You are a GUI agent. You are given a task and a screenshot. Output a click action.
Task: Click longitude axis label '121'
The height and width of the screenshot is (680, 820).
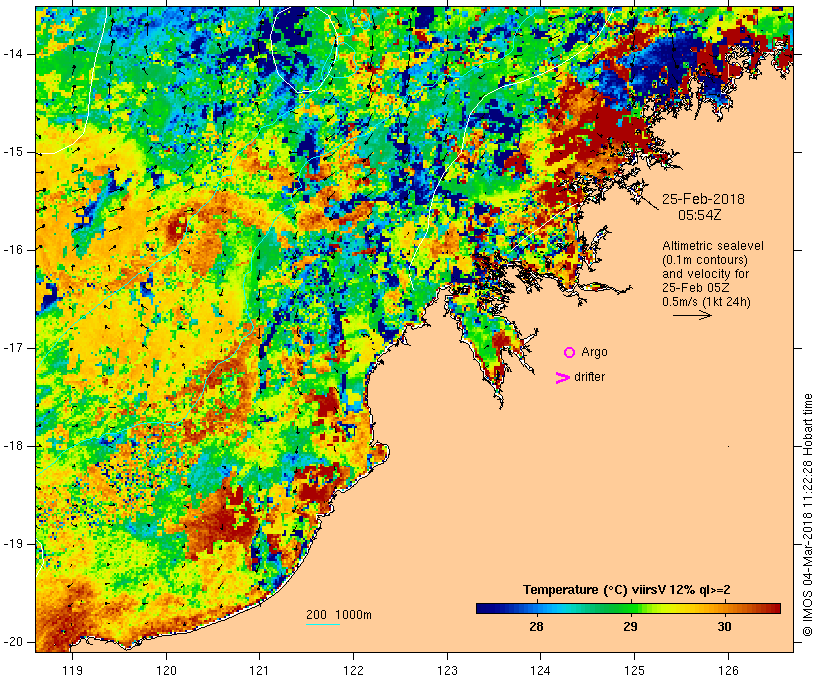[x=260, y=670]
